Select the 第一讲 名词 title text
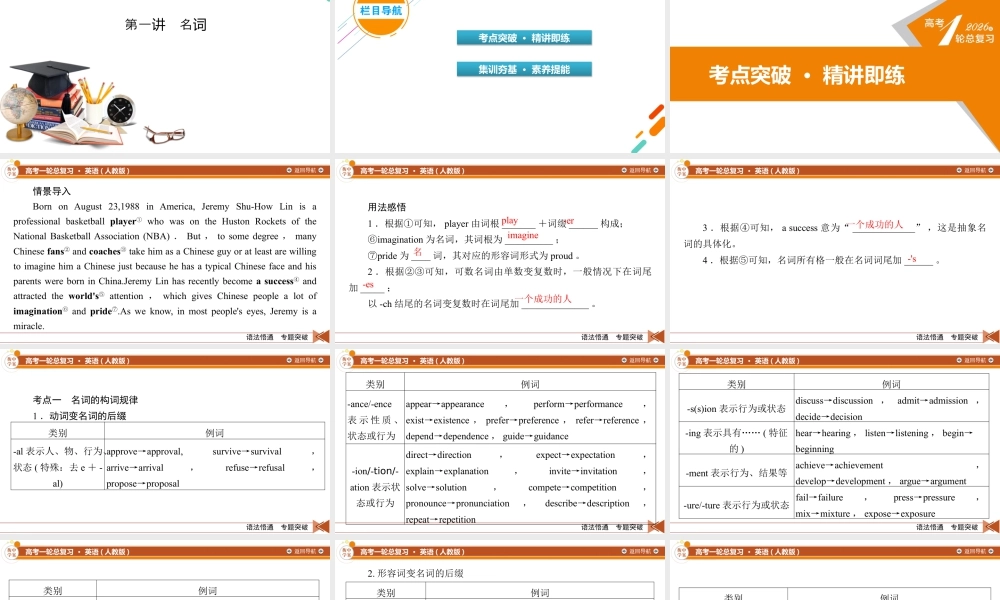 (x=165, y=25)
